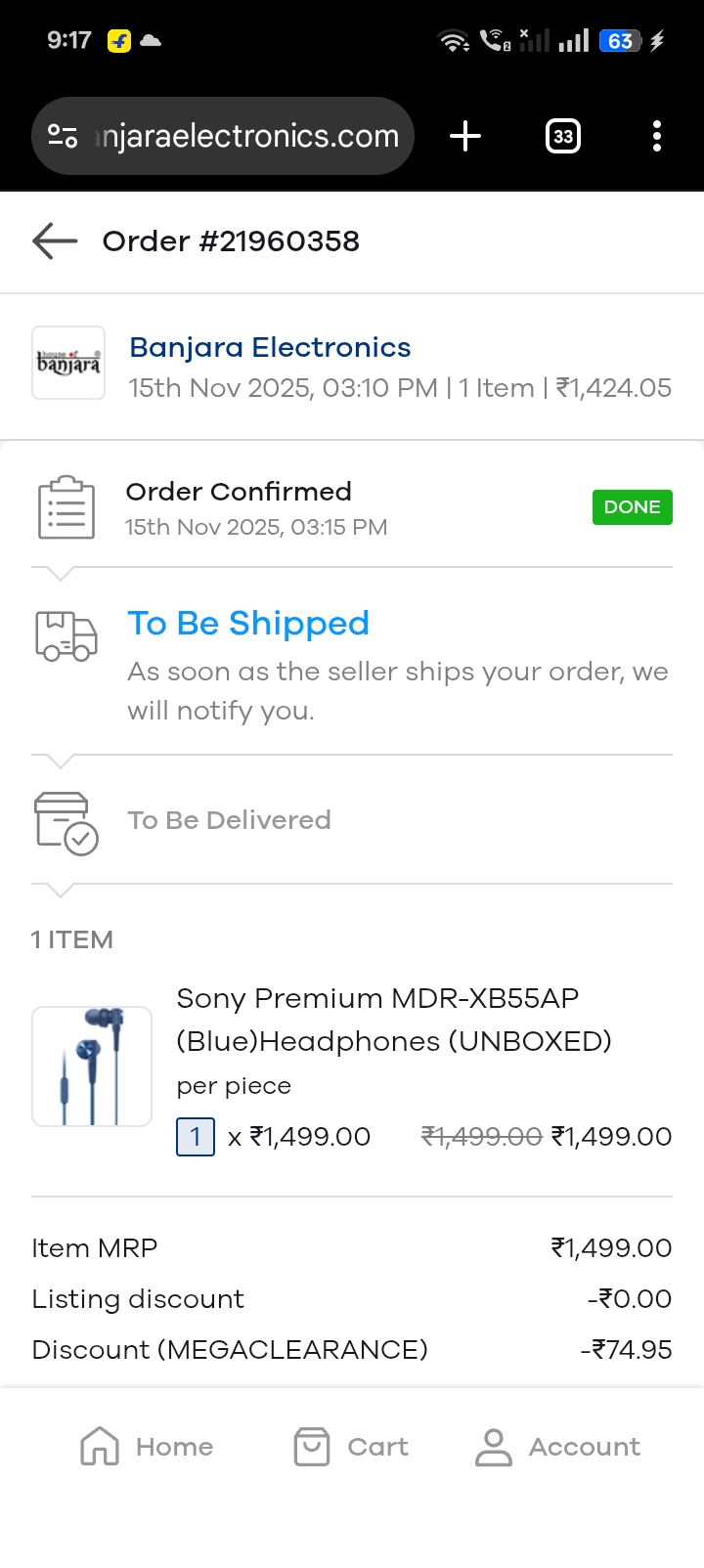The width and height of the screenshot is (704, 1568).
Task: Click the Order Confirmed clipboard icon
Action: [x=66, y=507]
